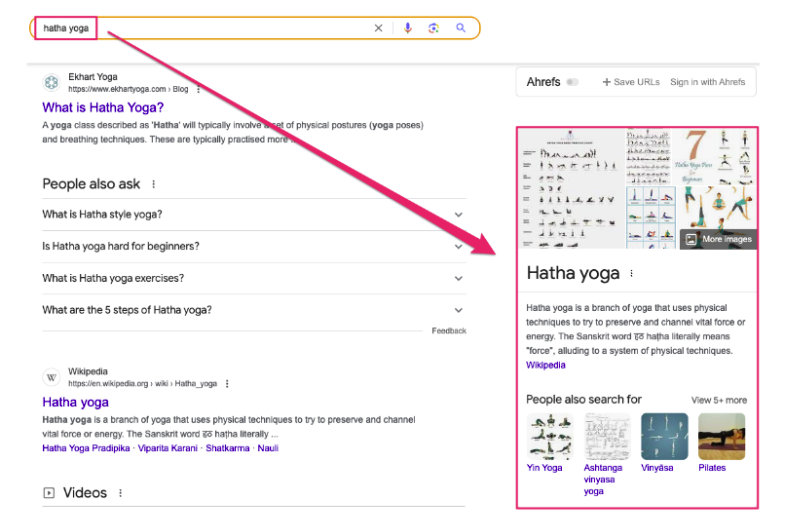Open options menu next to Videos heading
Viewport: 794px width, 527px height.
coord(121,493)
